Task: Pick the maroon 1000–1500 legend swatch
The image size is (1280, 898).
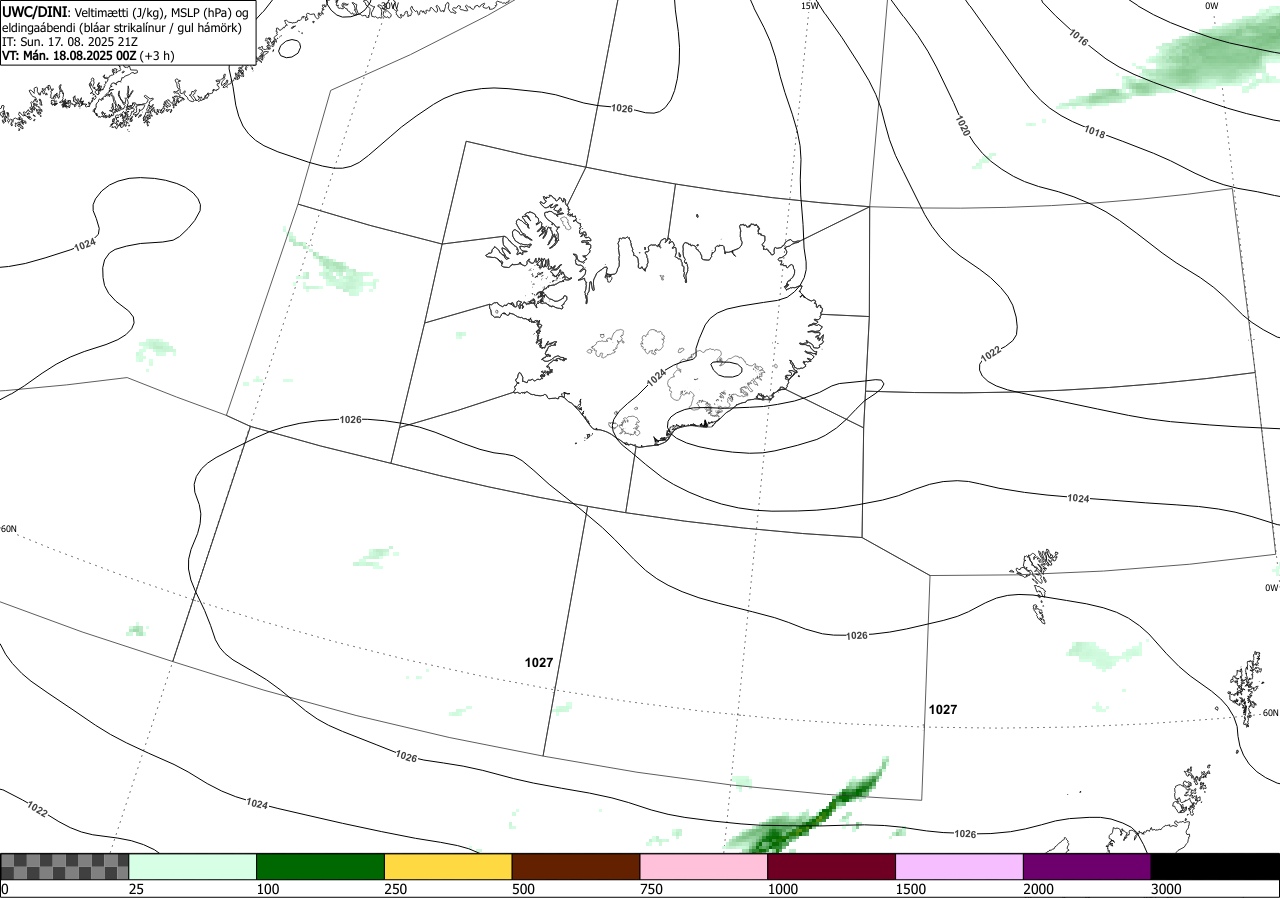Action: (832, 866)
